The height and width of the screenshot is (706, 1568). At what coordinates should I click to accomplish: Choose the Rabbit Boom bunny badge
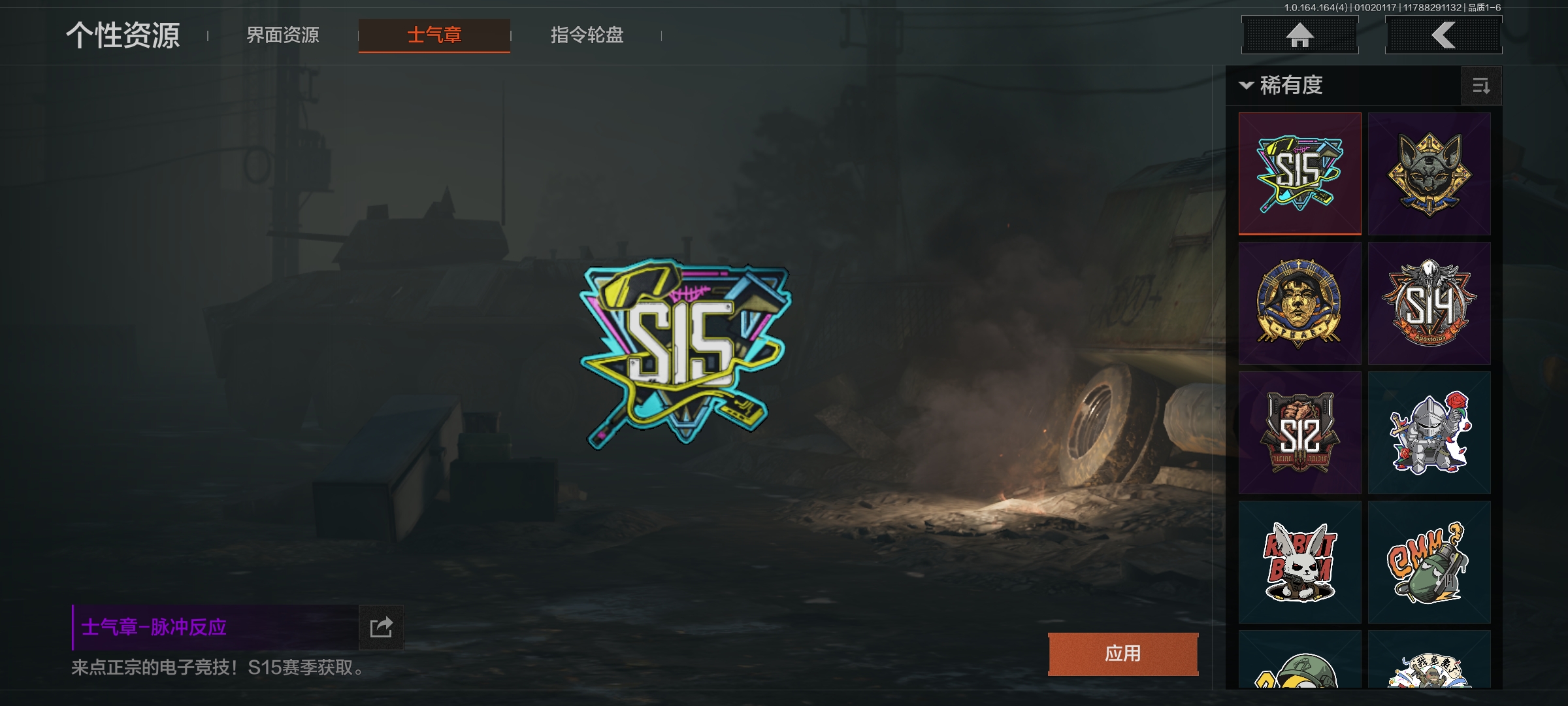[1300, 562]
